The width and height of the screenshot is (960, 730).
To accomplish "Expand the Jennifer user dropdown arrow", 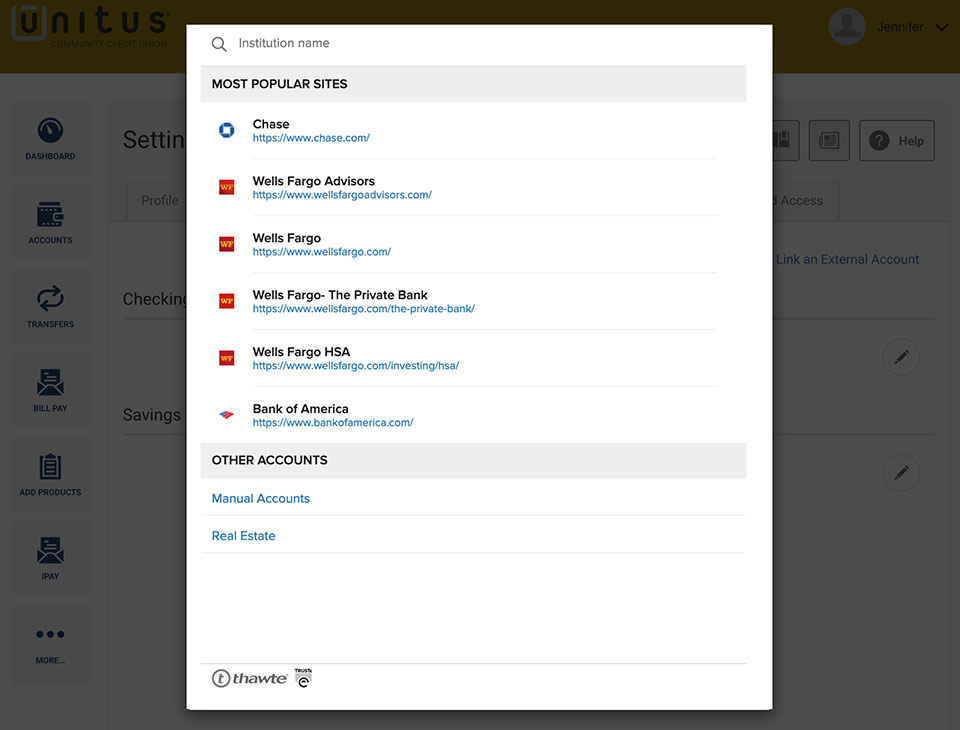I will tap(942, 28).
